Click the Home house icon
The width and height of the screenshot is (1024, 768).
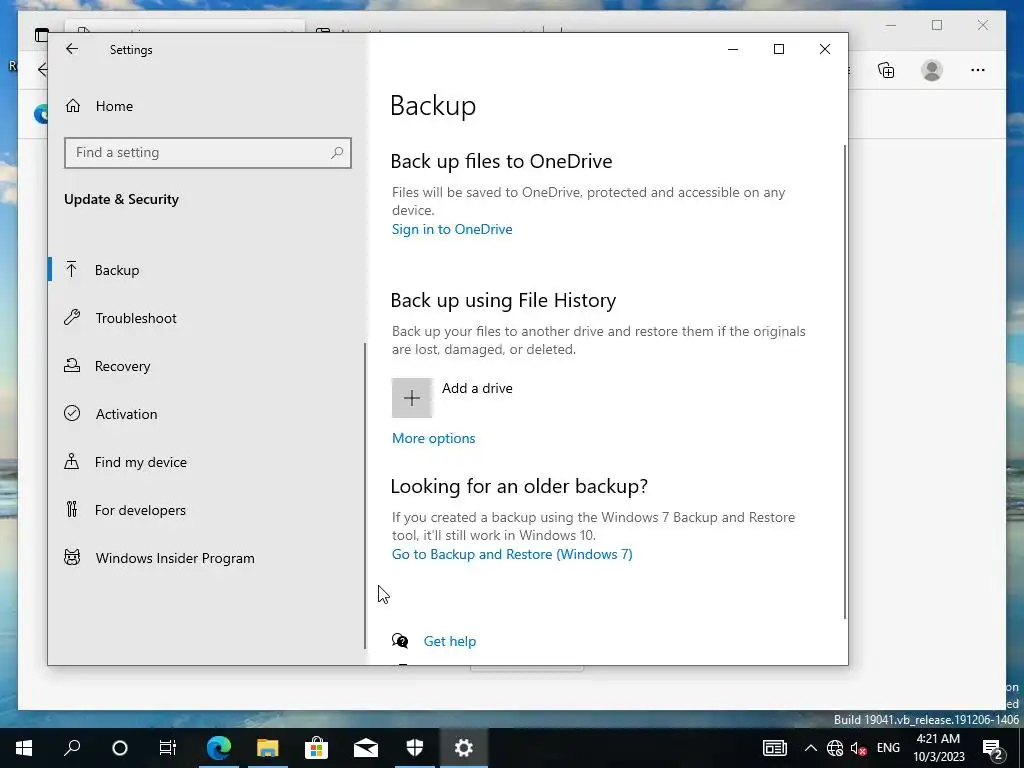tap(72, 105)
